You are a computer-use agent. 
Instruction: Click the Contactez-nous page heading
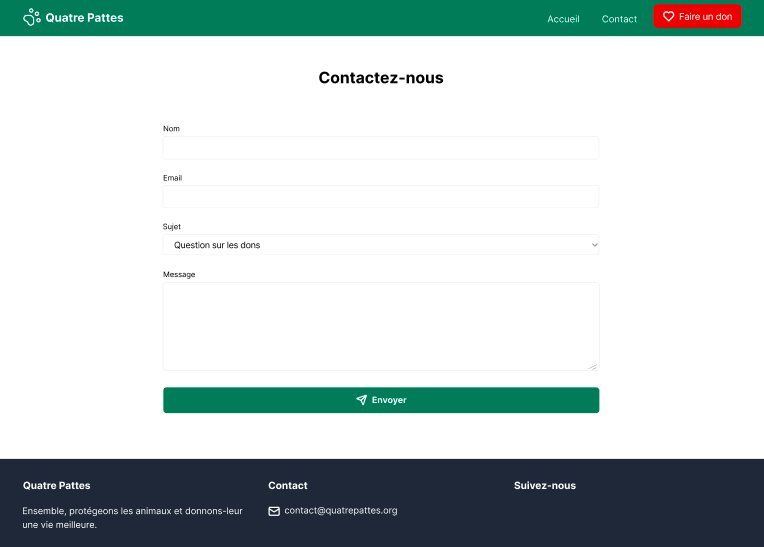tap(381, 78)
